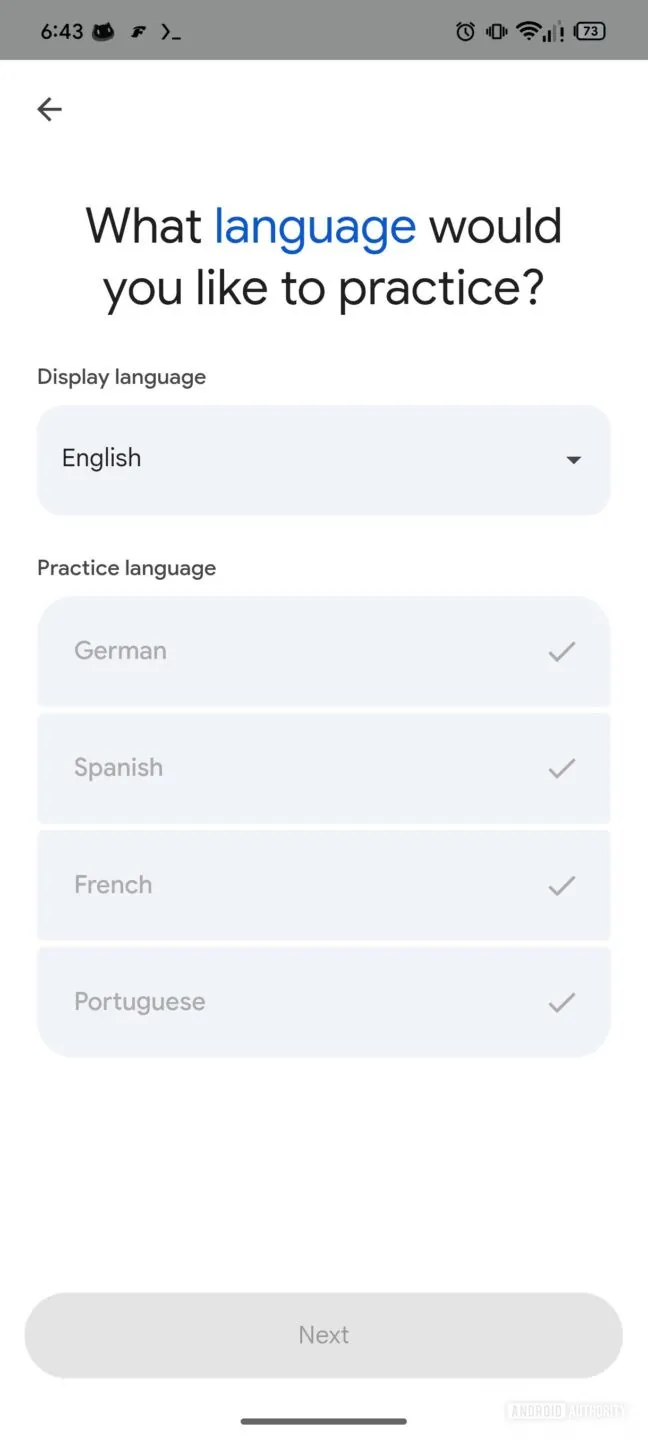Select Portuguese in the practice list
The image size is (648, 1440).
[324, 1002]
